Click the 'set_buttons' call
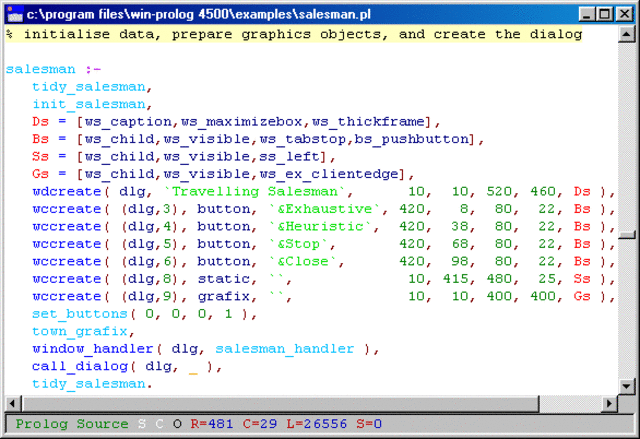640x439 pixels. coord(80,314)
